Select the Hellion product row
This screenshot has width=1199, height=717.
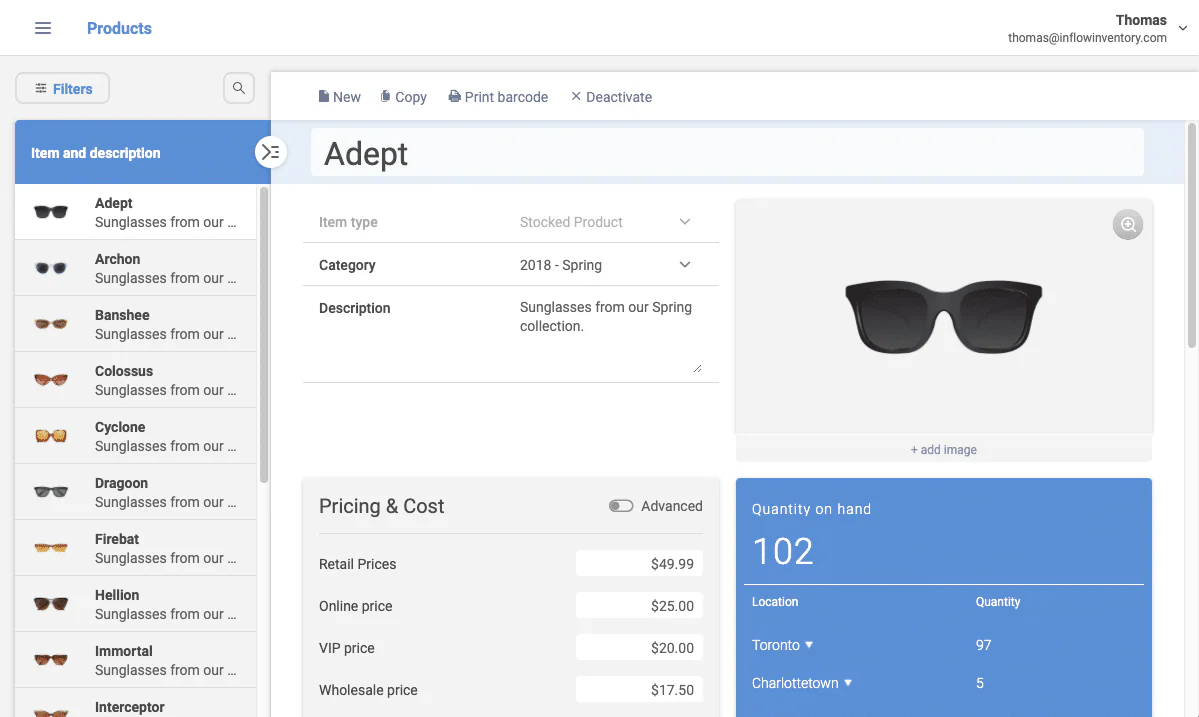click(x=135, y=604)
